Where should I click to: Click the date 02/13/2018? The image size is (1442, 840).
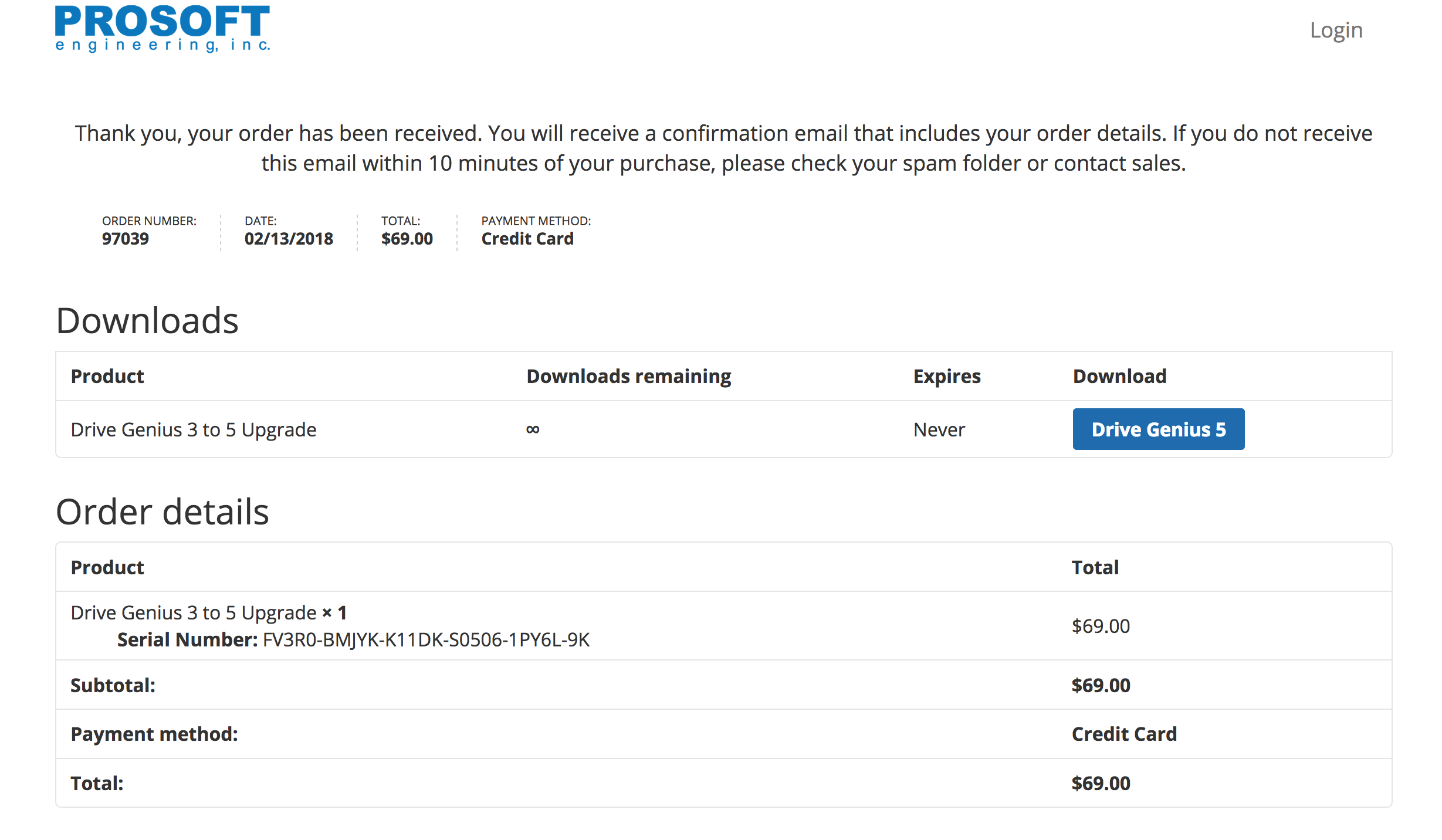point(289,239)
